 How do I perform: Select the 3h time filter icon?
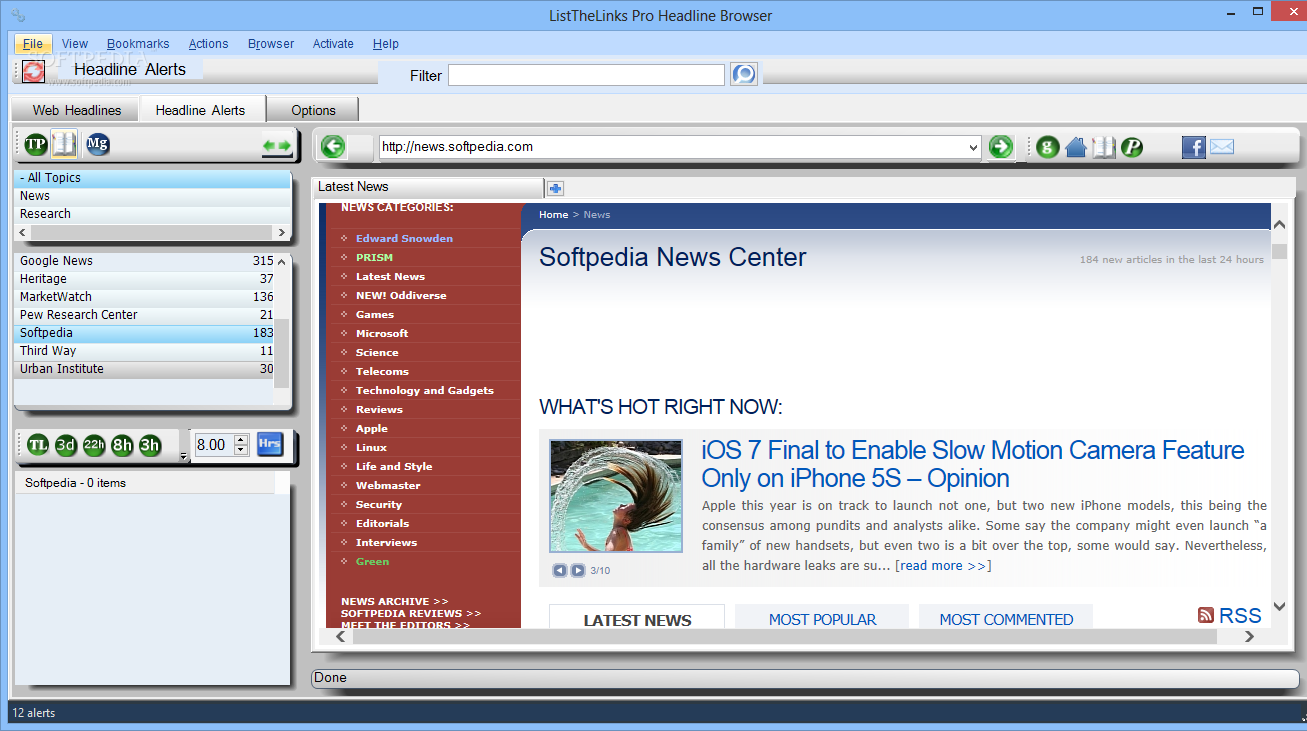(x=150, y=445)
